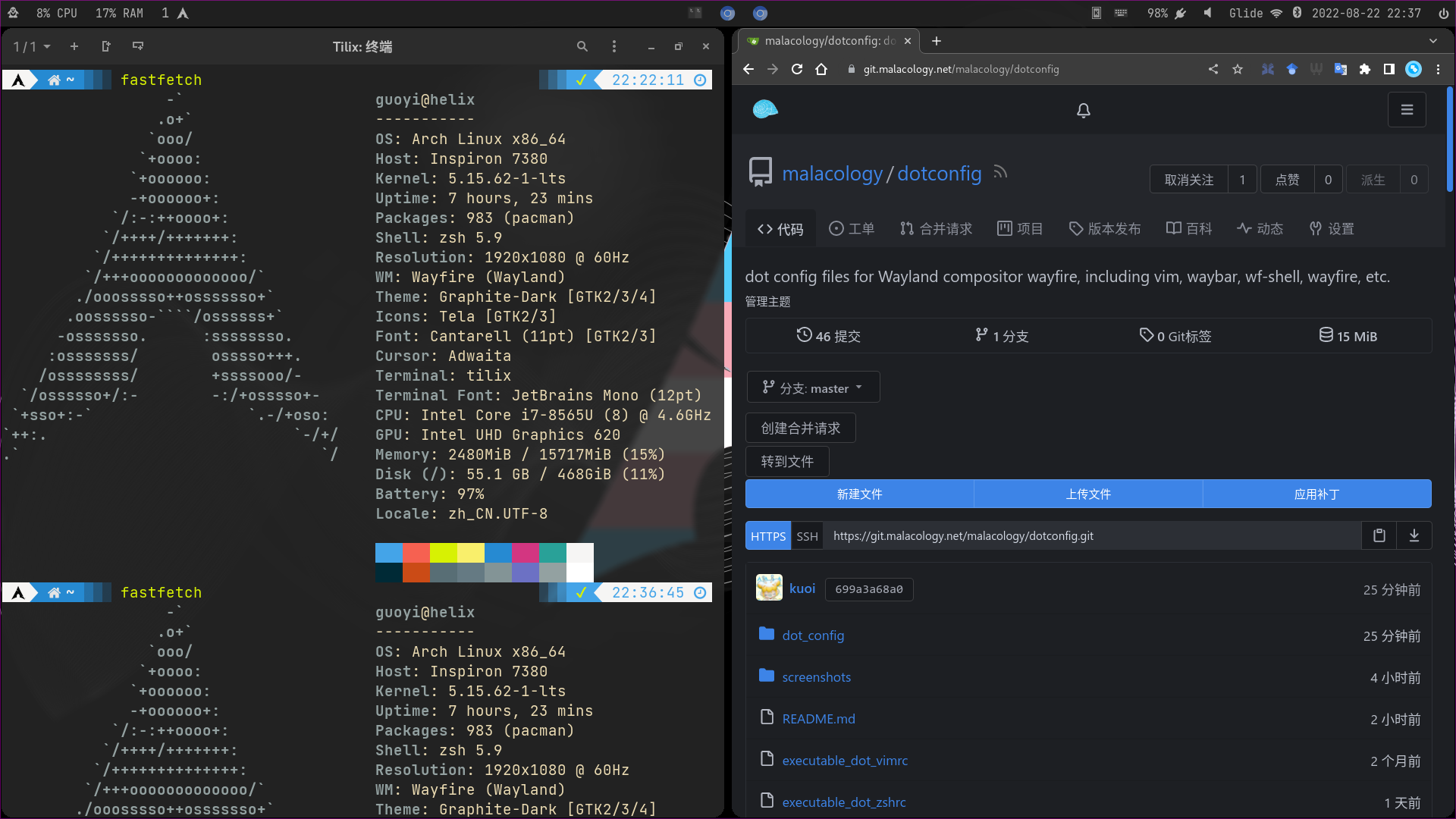This screenshot has height=819, width=1456.
Task: Click the blue butterfly extension icon
Action: [x=1268, y=69]
